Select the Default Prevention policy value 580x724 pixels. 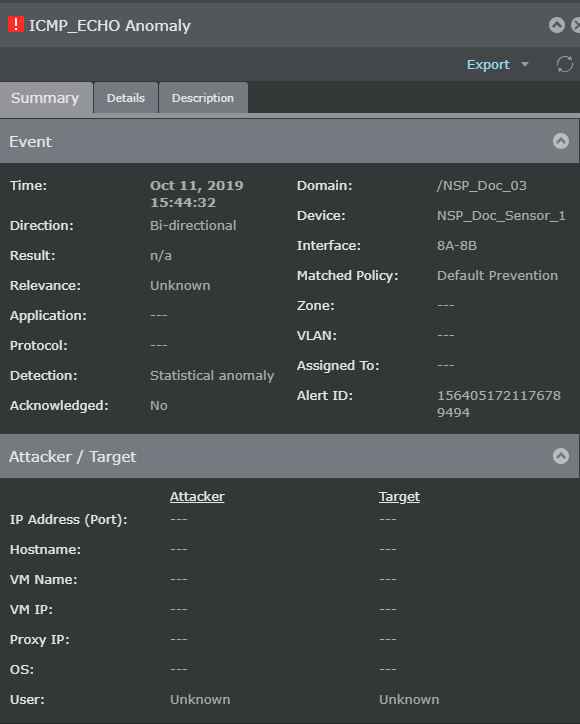pos(497,275)
